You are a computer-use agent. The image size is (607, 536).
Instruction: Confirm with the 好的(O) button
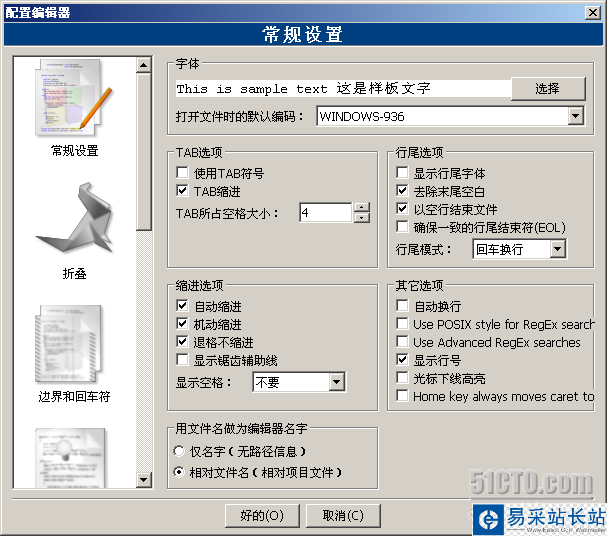click(262, 515)
